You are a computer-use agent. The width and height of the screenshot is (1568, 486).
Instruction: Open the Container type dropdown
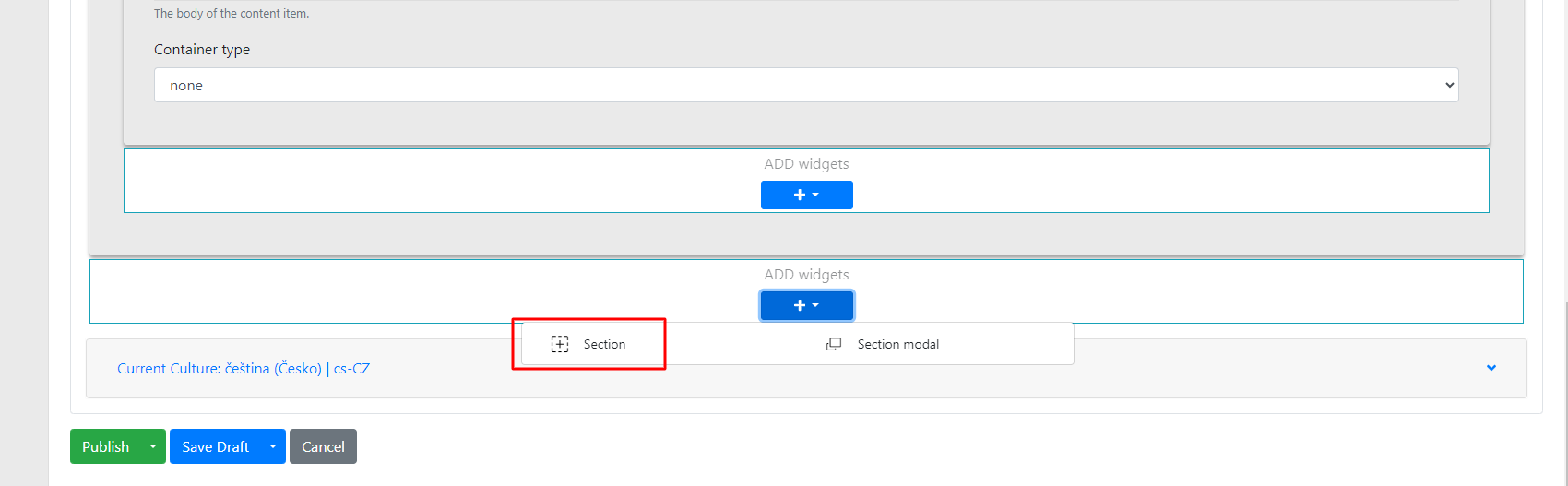pyautogui.click(x=805, y=85)
